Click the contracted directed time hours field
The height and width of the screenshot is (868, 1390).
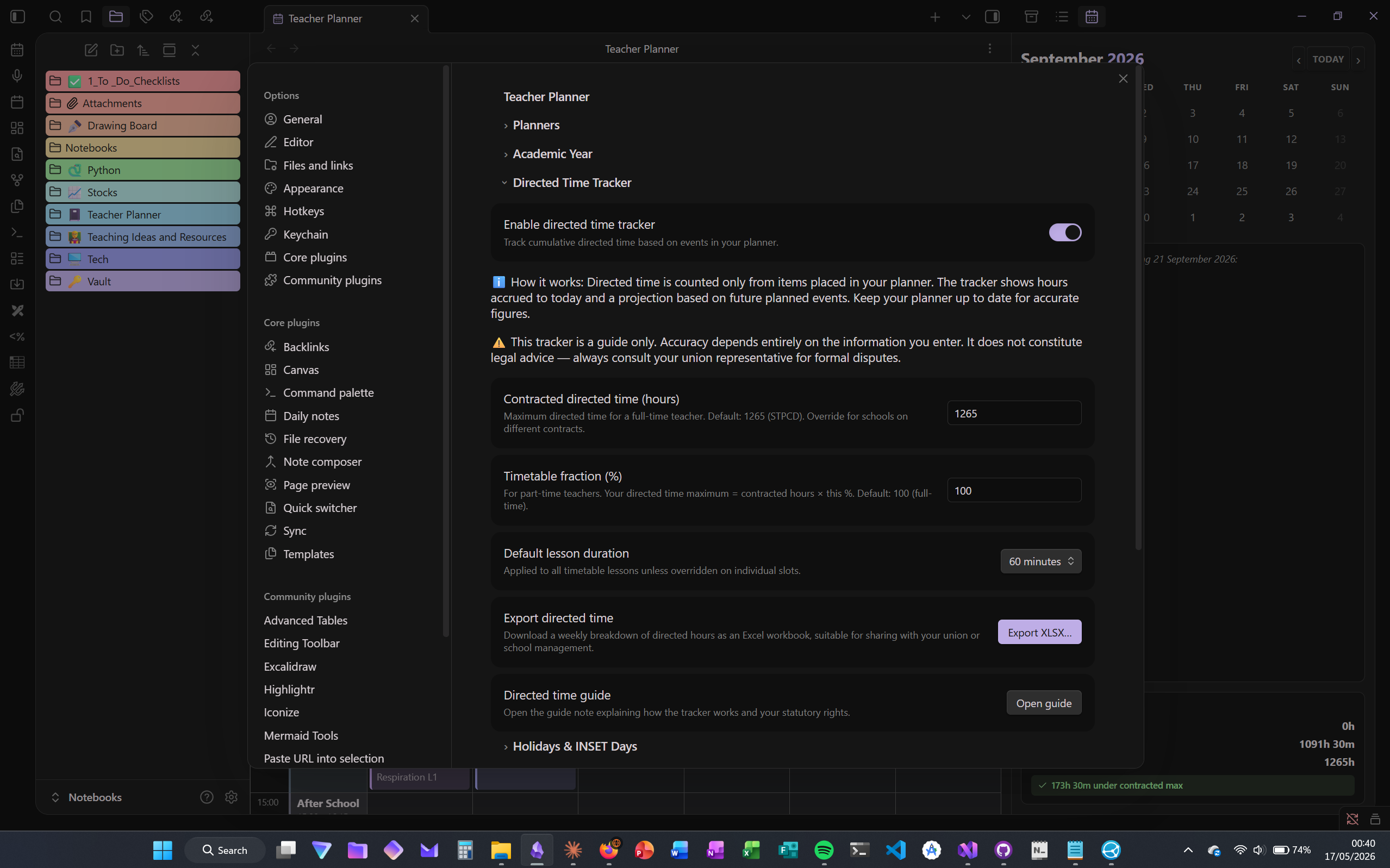(1014, 413)
